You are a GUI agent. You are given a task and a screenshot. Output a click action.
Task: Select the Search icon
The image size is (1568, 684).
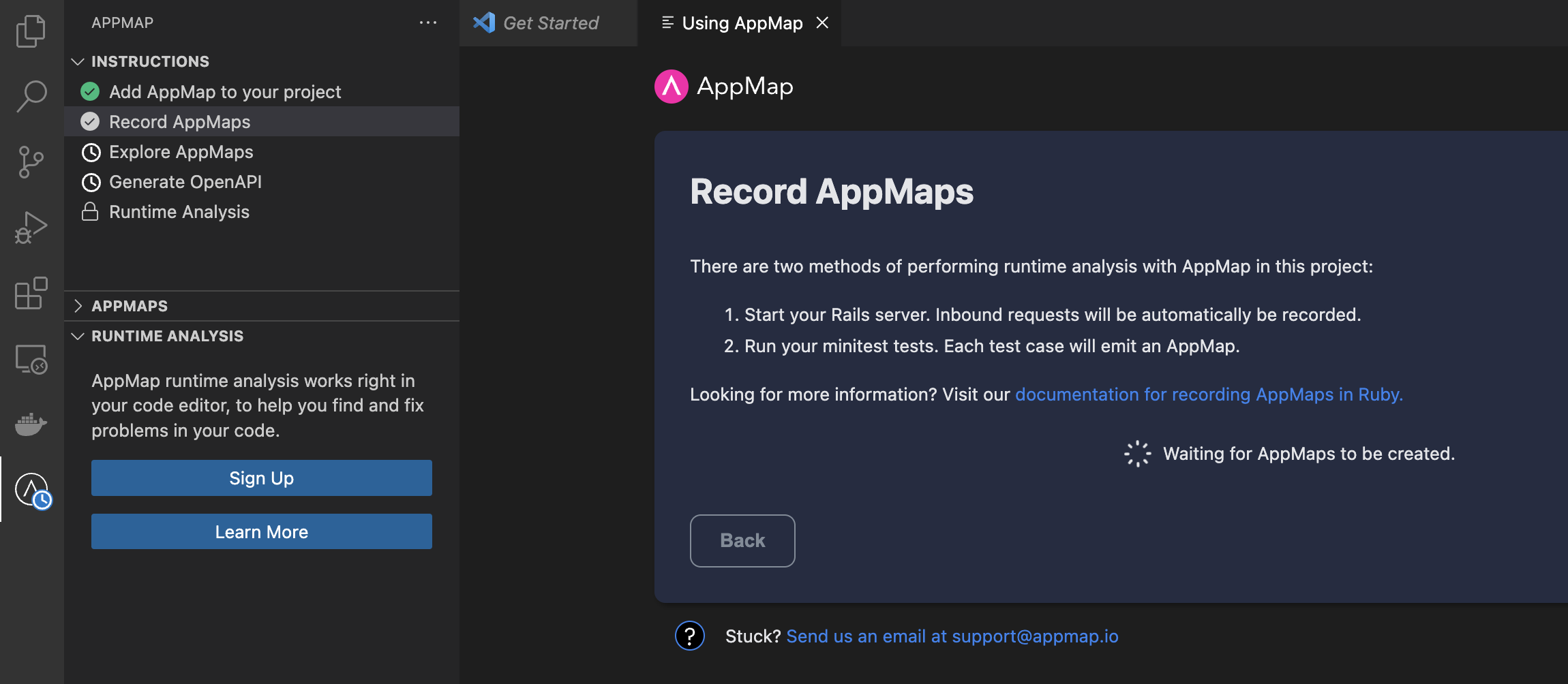pos(31,95)
